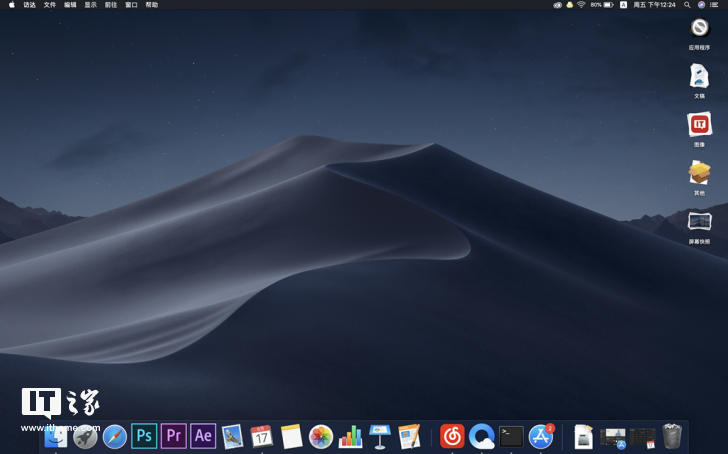Open Photos app in the Dock
This screenshot has height=454, width=728.
[x=321, y=437]
